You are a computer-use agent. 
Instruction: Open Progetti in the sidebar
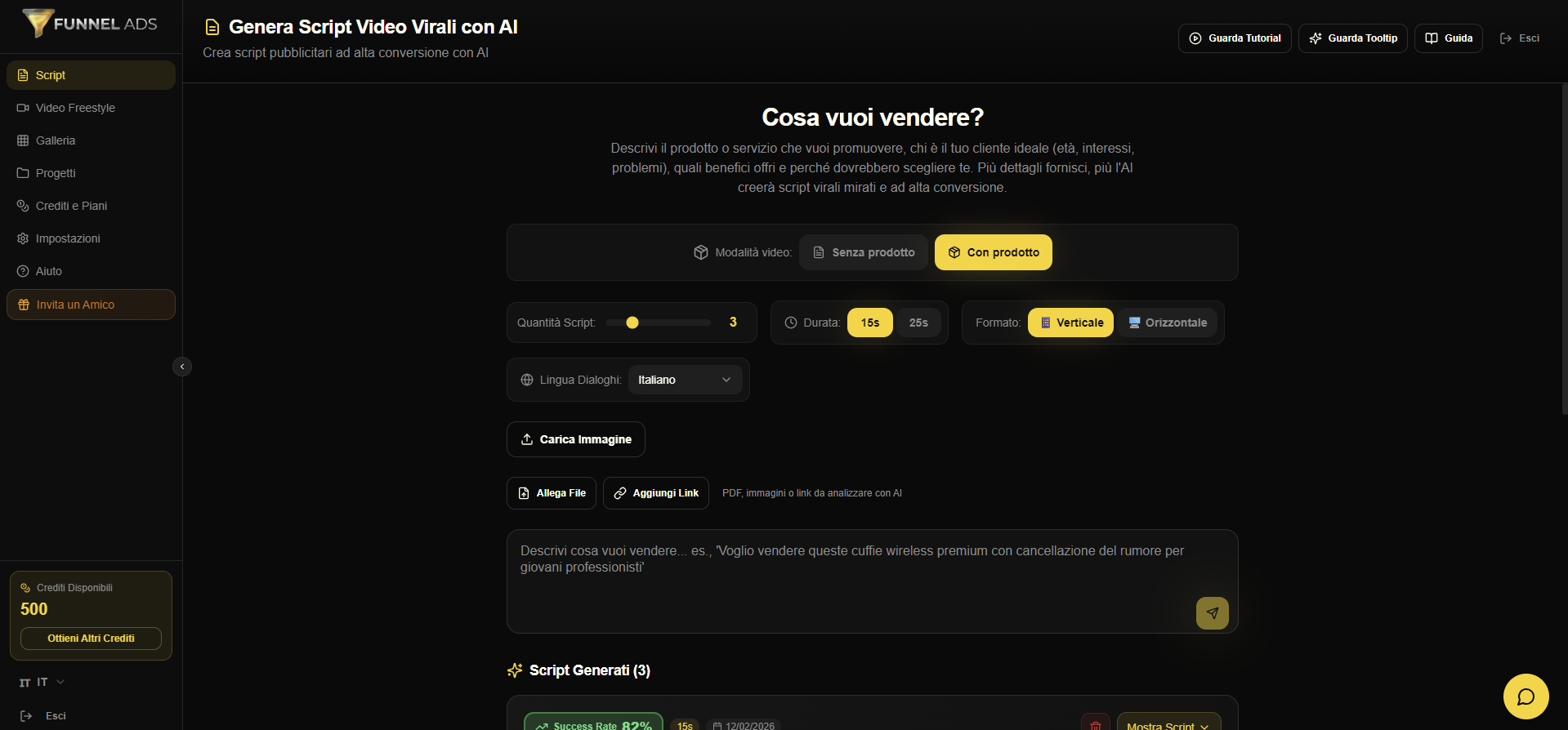pos(91,173)
